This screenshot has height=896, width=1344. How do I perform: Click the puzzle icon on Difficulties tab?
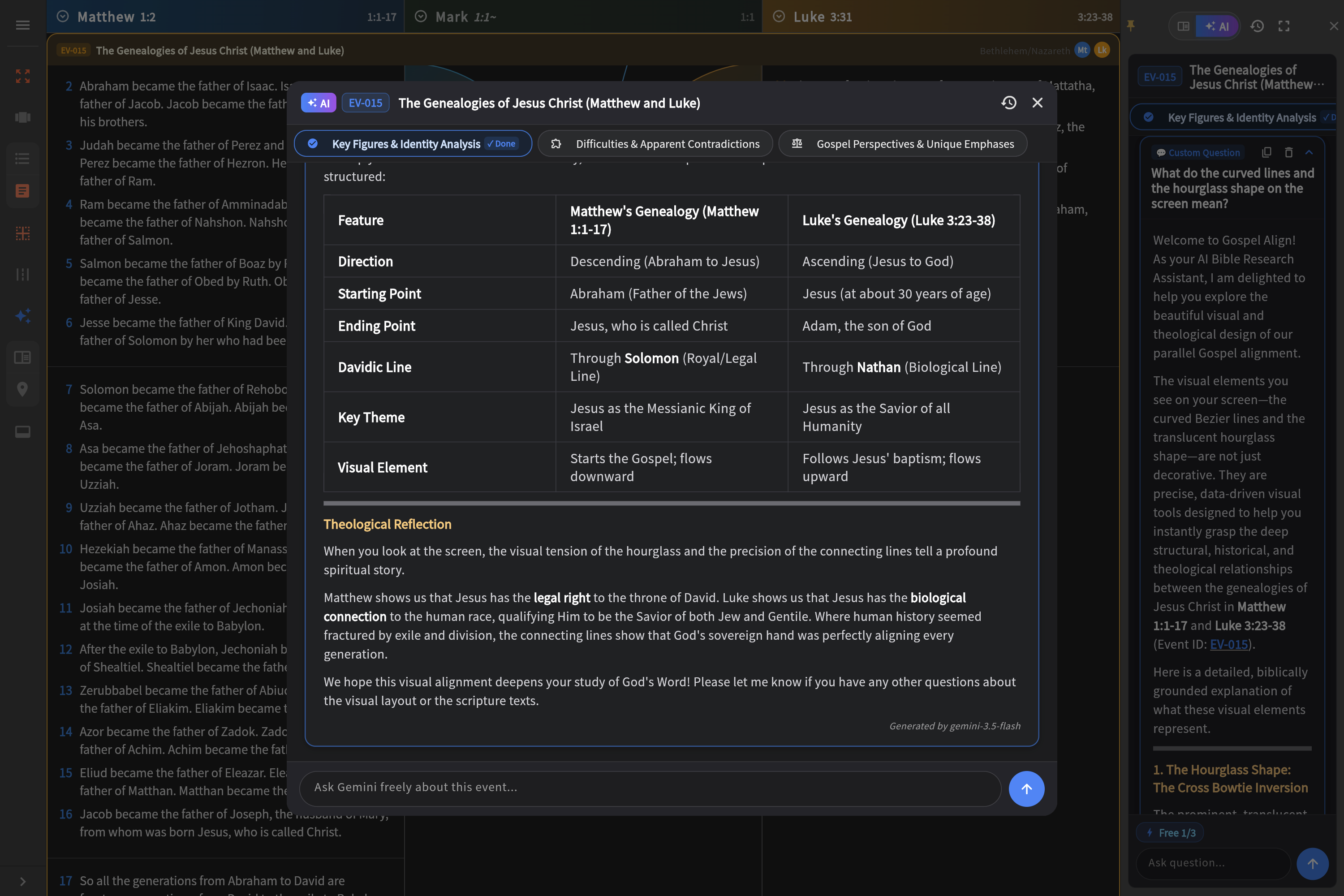pyautogui.click(x=556, y=143)
